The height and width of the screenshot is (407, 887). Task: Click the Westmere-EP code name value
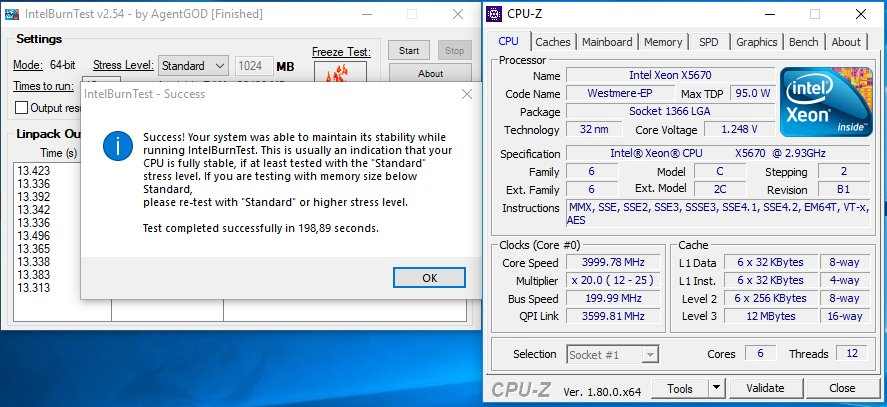pyautogui.click(x=620, y=93)
